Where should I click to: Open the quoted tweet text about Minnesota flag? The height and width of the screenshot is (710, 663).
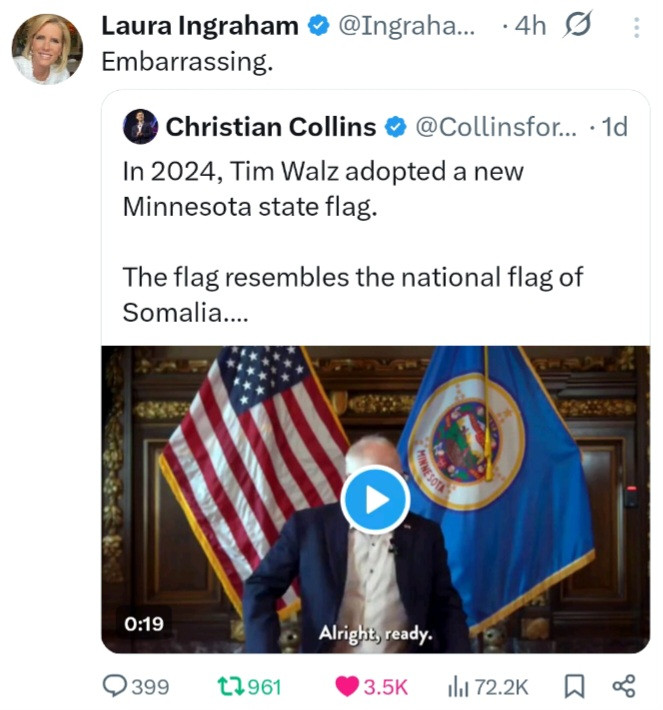coord(350,240)
